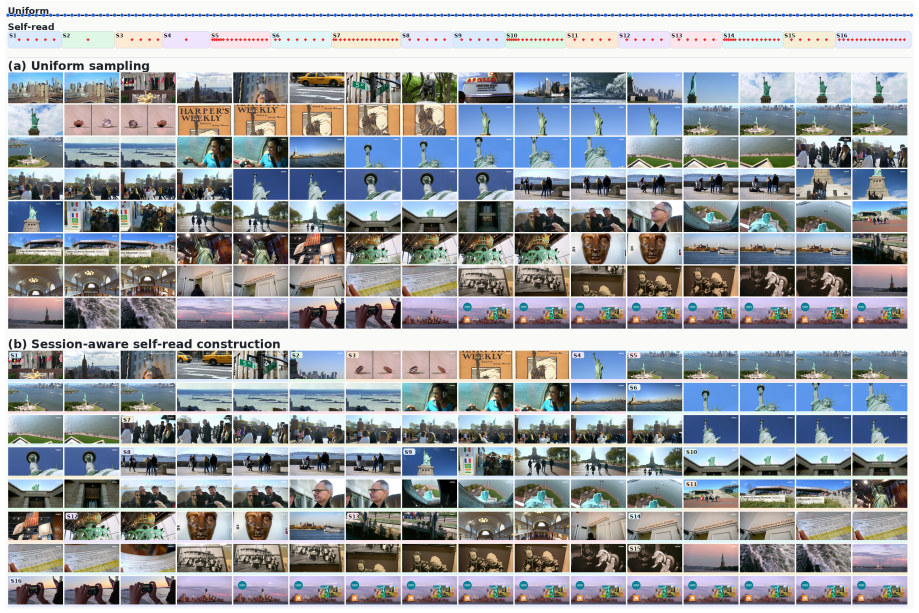The image size is (919, 613).
Task: Select session S8 segment in Self-read timeline
Action: point(427,40)
